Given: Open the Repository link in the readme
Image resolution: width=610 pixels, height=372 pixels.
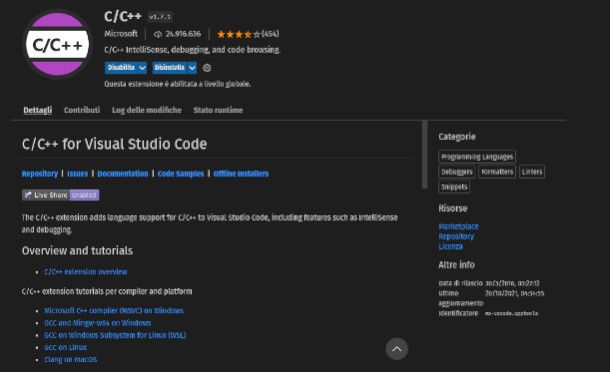Looking at the screenshot, I should [40, 174].
